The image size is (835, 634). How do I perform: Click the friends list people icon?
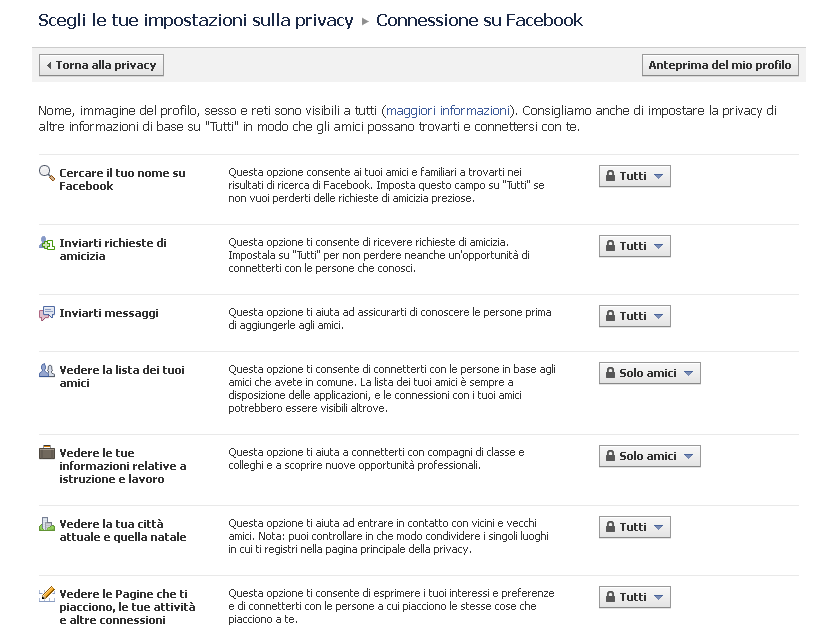point(47,370)
